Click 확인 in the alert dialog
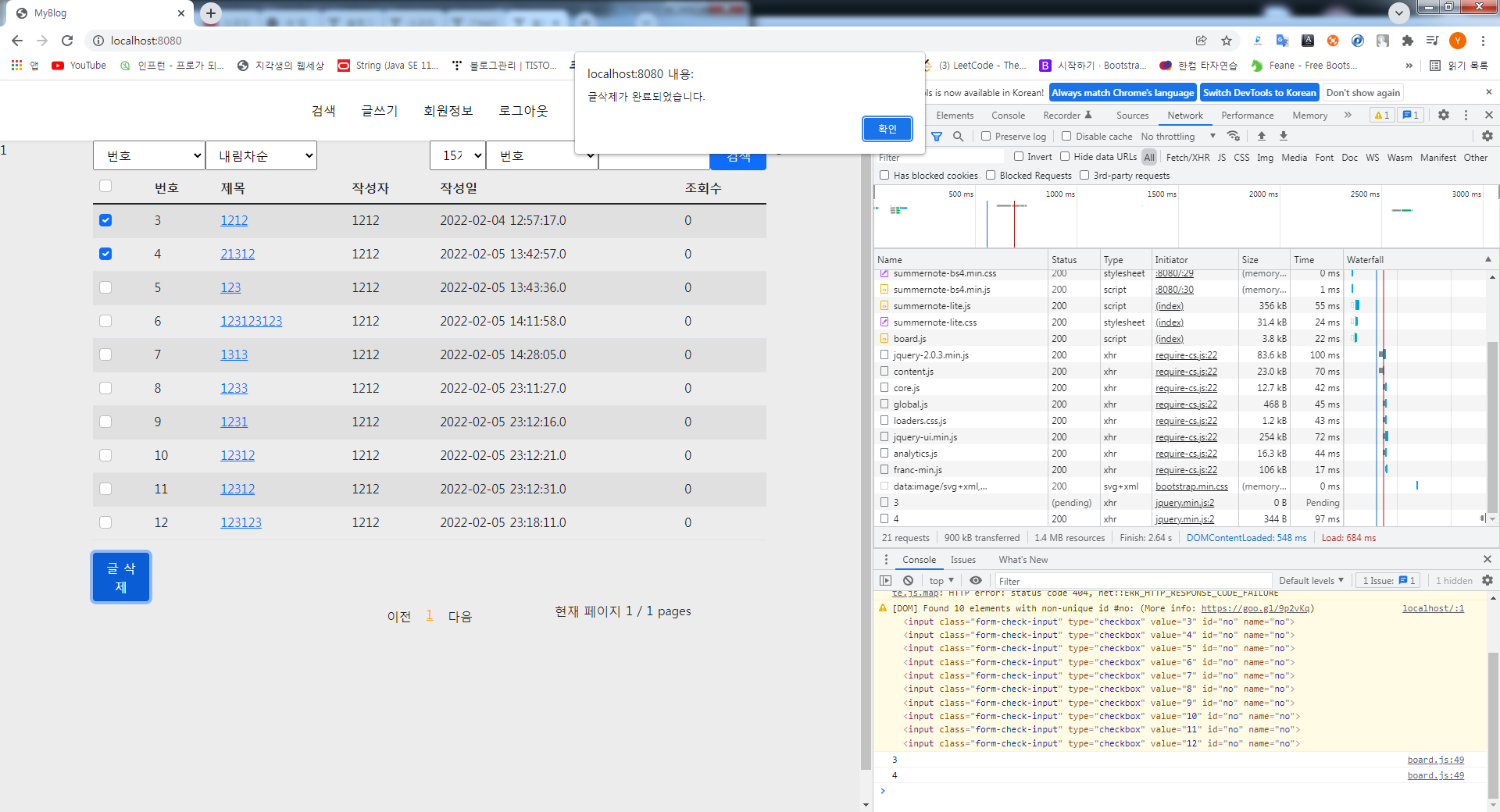Screen dimensions: 1500x812 pyautogui.click(x=887, y=129)
